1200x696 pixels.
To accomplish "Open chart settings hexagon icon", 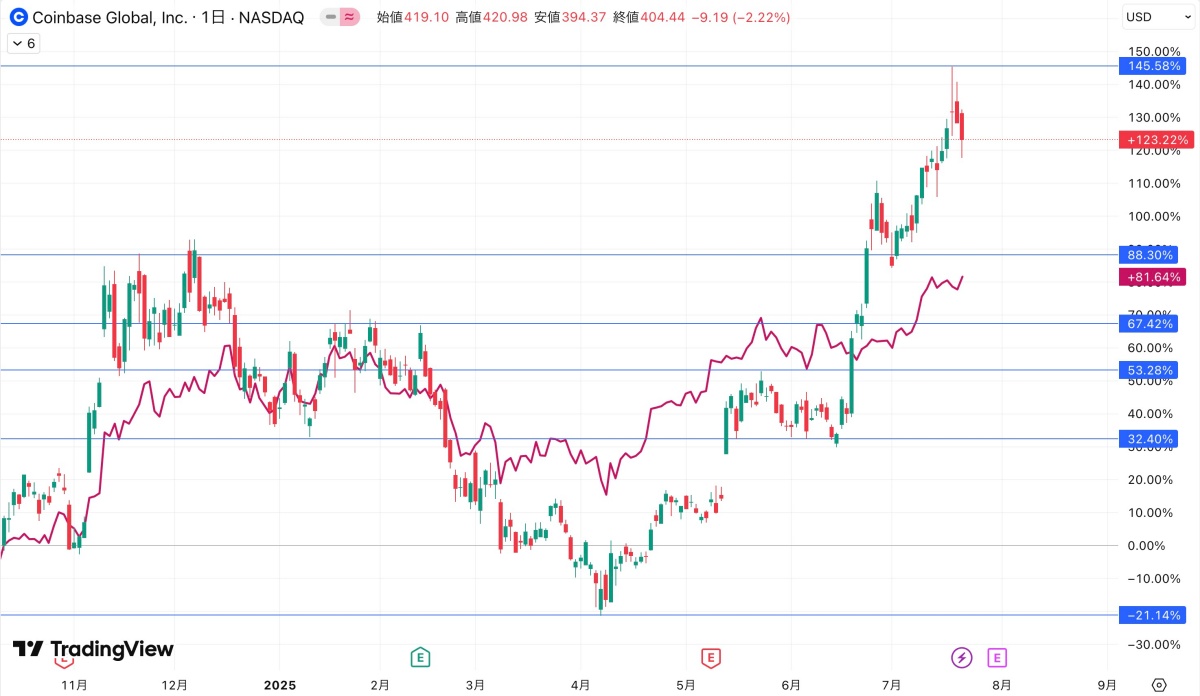I will point(1158,685).
